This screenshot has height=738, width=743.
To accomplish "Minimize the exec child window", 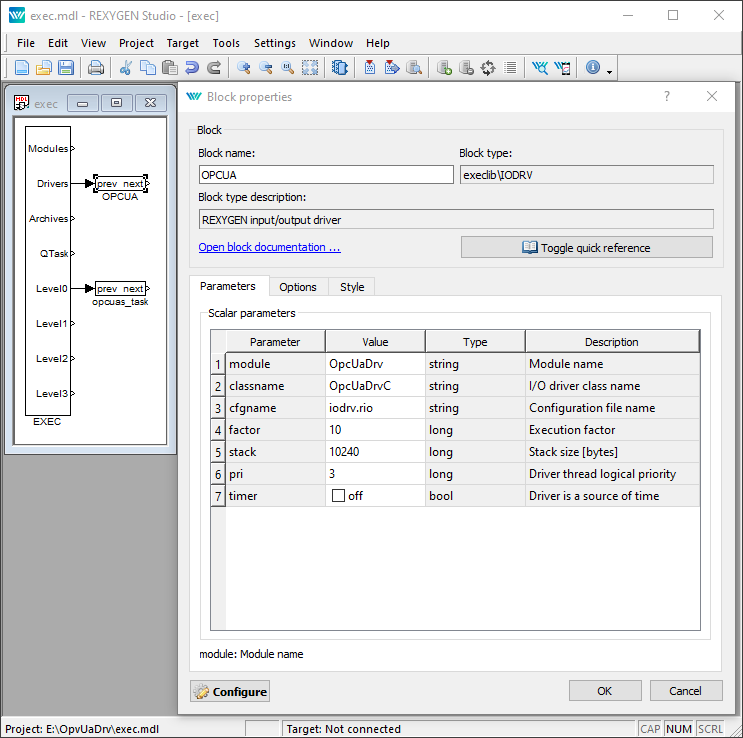I will 83,103.
